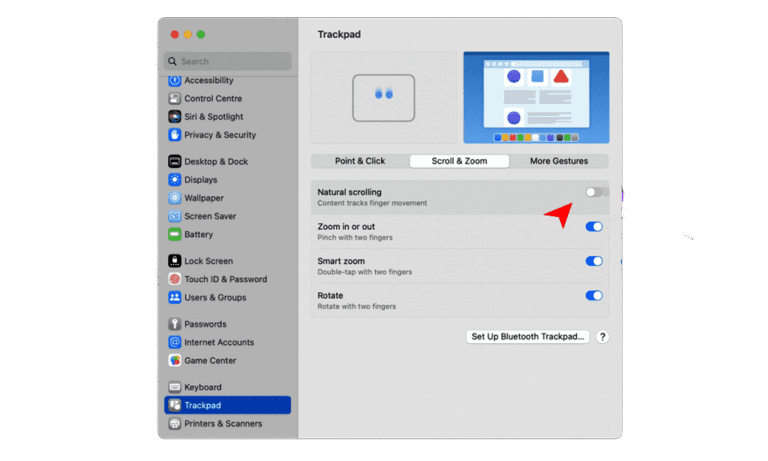
Task: Open Siri & Spotlight settings
Action: [x=213, y=117]
